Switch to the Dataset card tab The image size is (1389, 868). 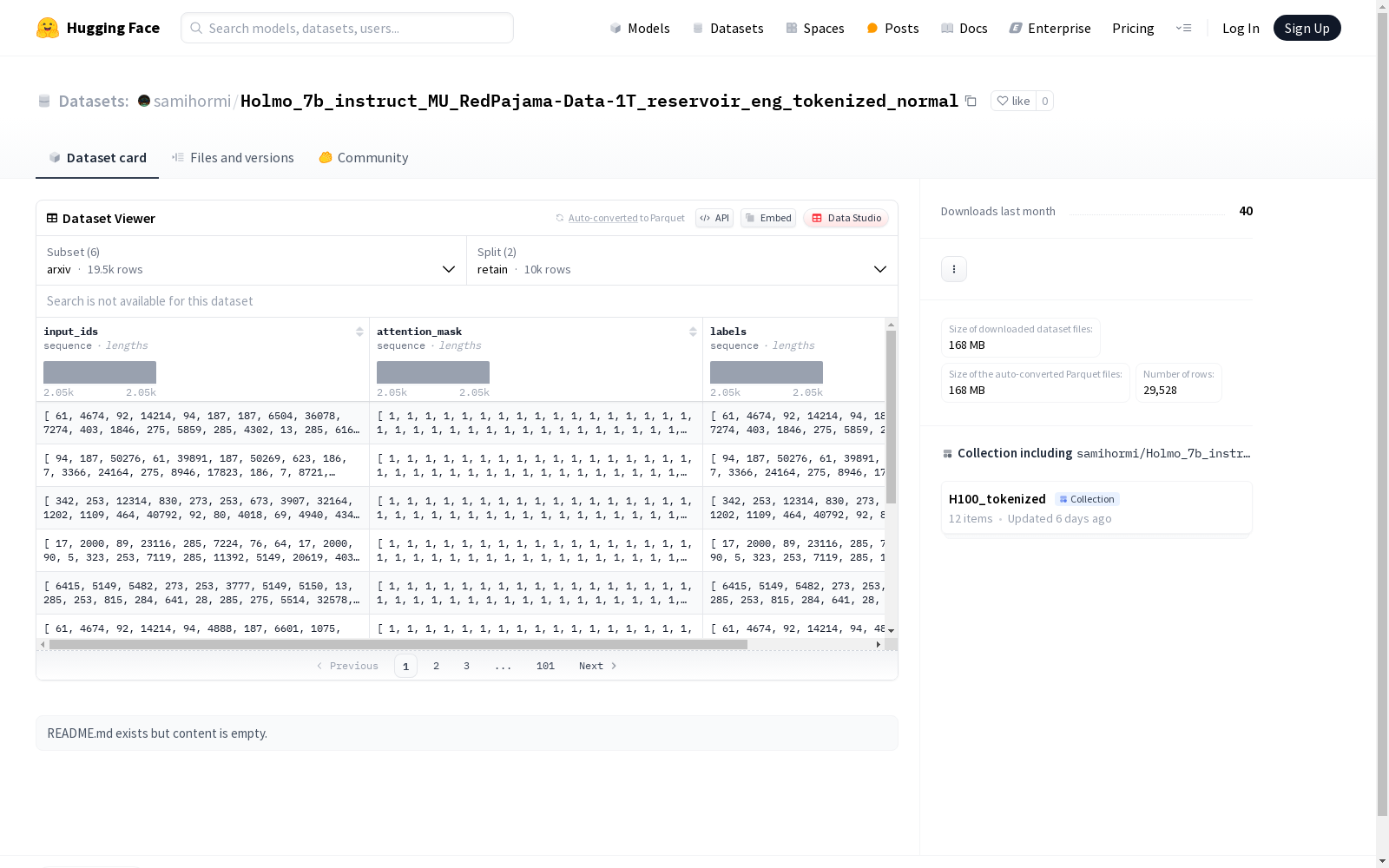click(97, 157)
